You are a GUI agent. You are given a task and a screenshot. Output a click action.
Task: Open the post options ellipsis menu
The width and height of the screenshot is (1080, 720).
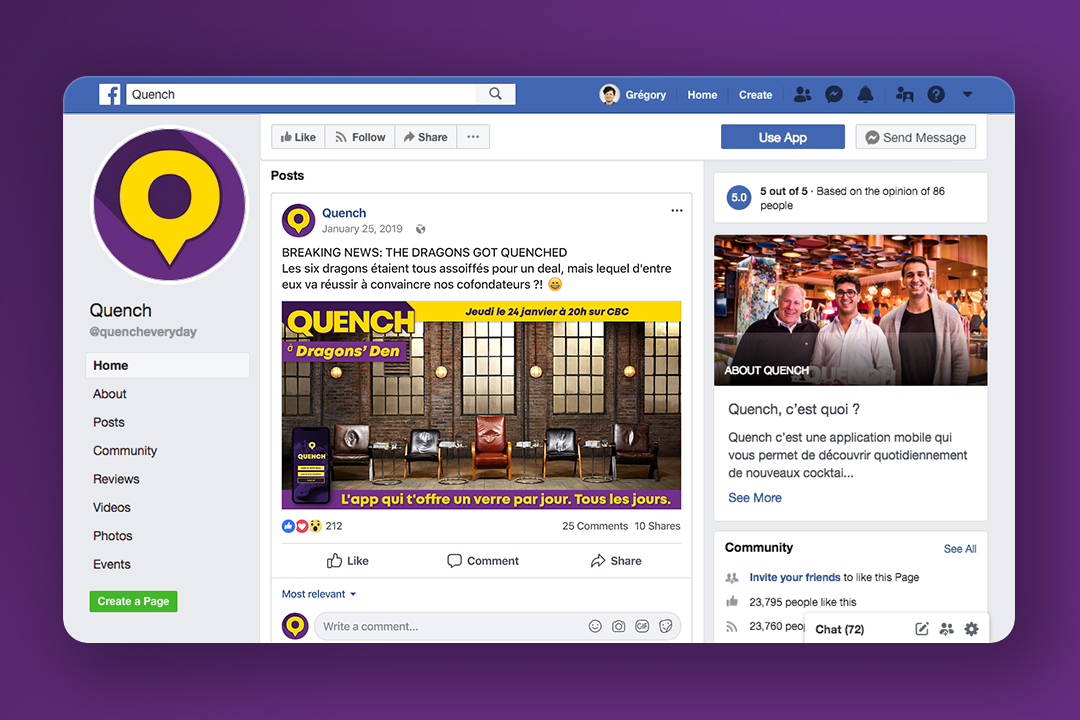coord(676,211)
